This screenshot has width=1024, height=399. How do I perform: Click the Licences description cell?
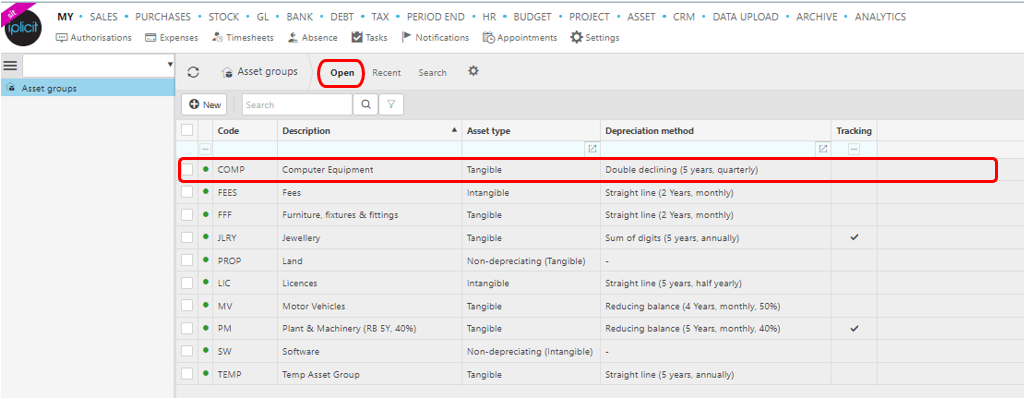coord(299,283)
